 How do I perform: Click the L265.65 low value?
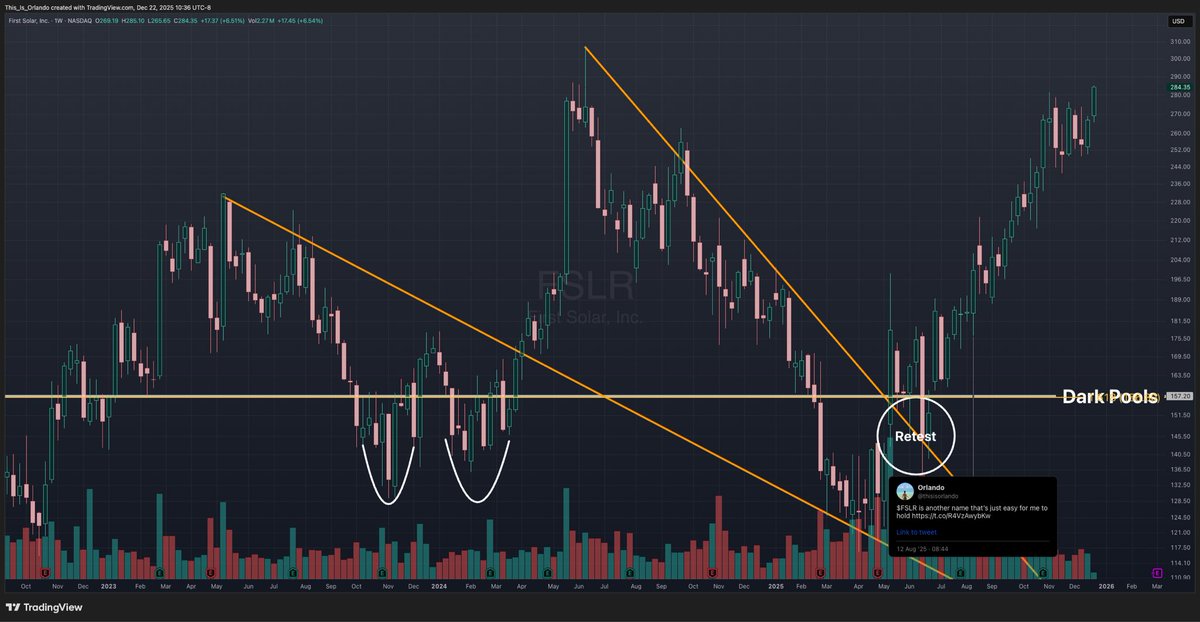coord(159,21)
